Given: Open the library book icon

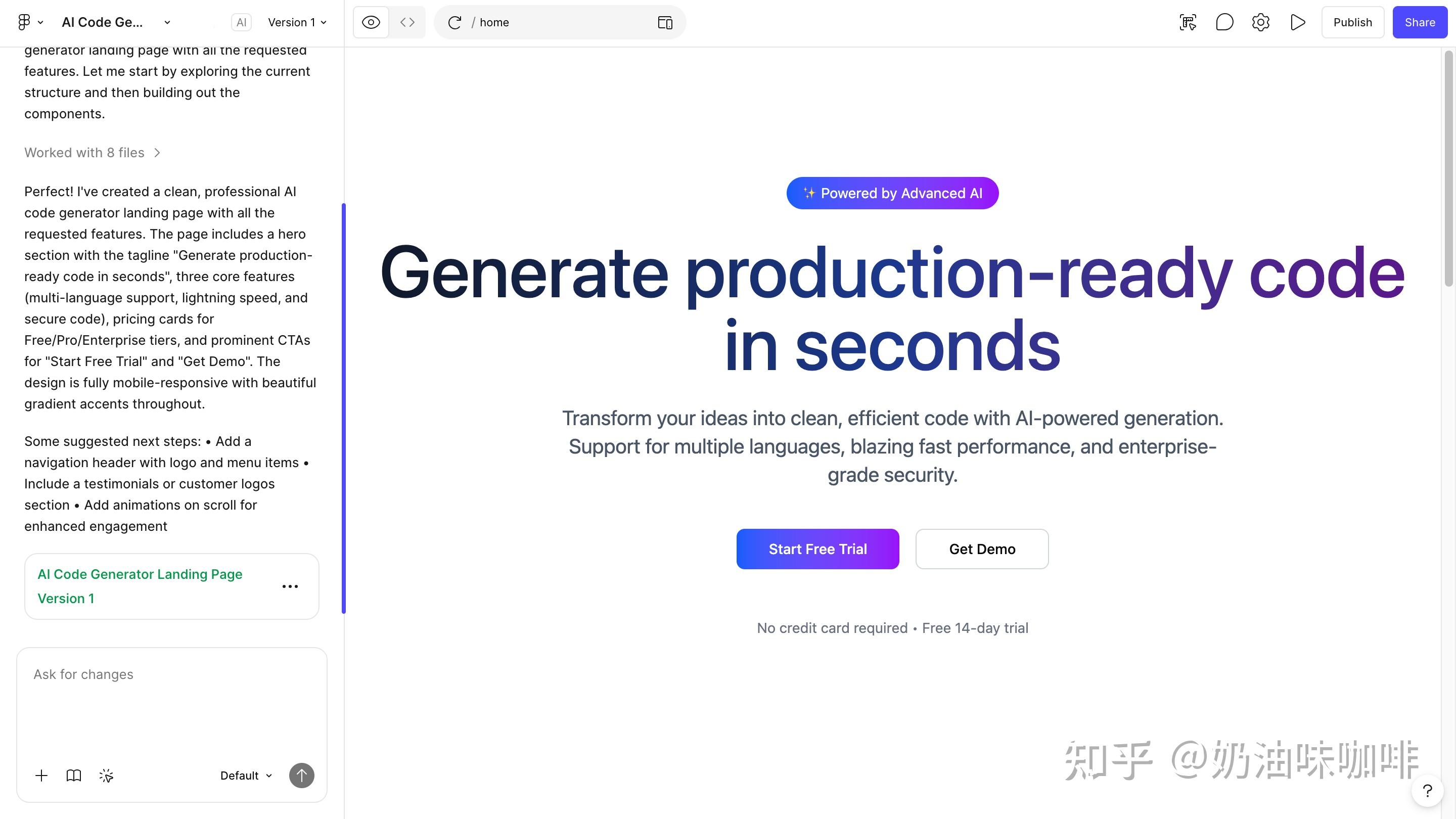Looking at the screenshot, I should (74, 776).
